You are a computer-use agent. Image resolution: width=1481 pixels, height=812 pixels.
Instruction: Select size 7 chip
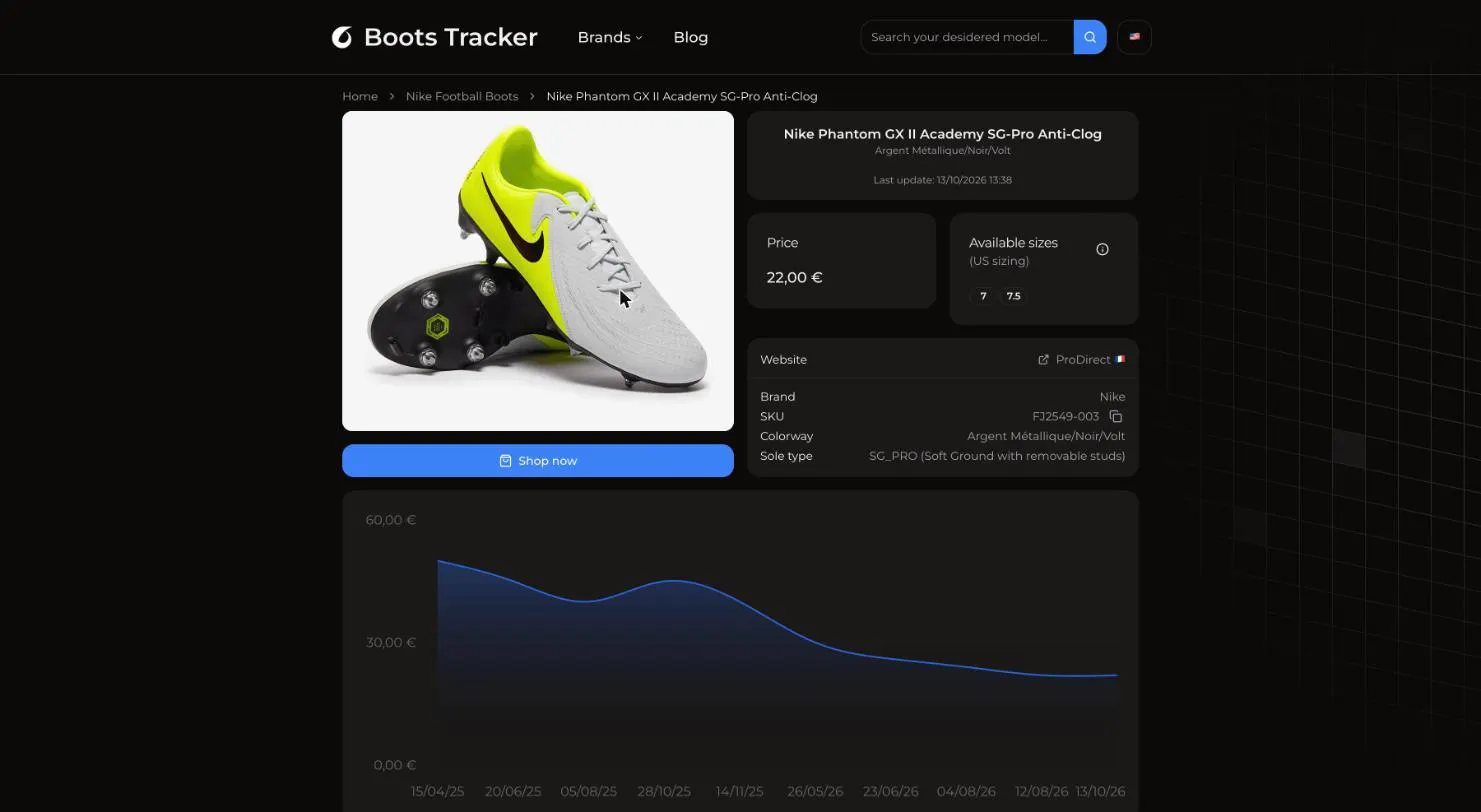(983, 296)
